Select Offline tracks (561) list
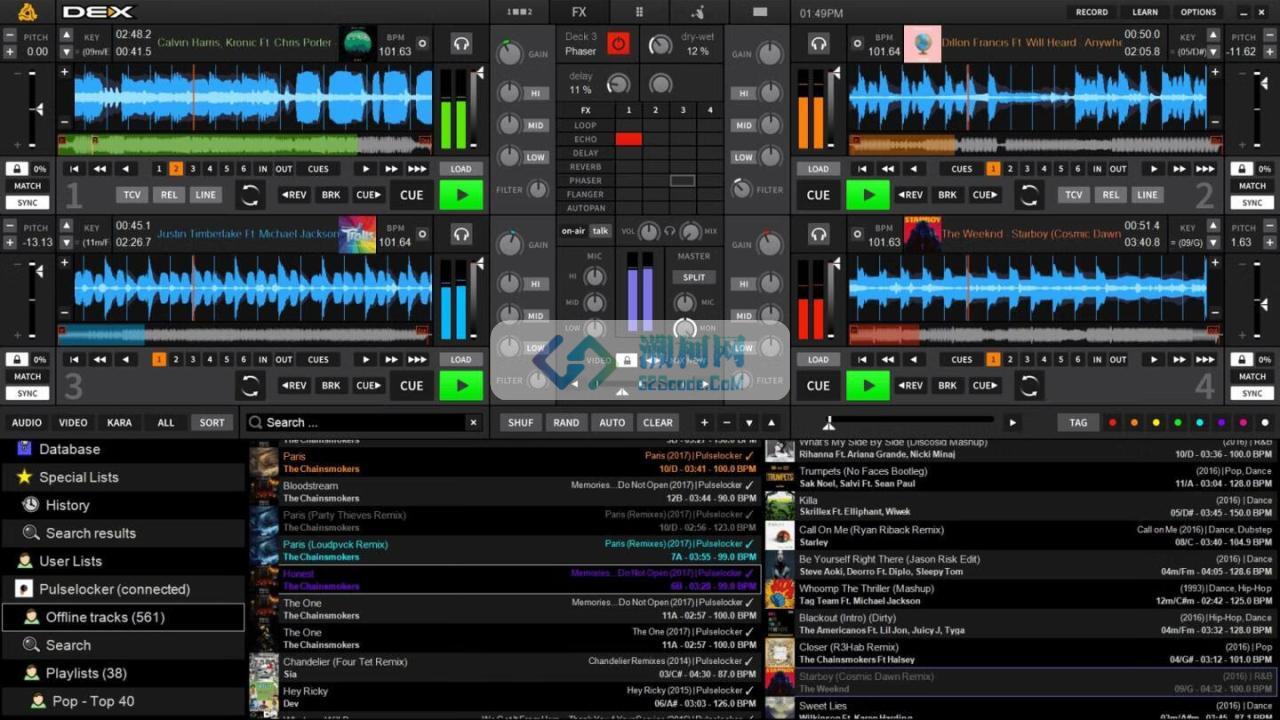This screenshot has width=1280, height=720. tap(123, 617)
